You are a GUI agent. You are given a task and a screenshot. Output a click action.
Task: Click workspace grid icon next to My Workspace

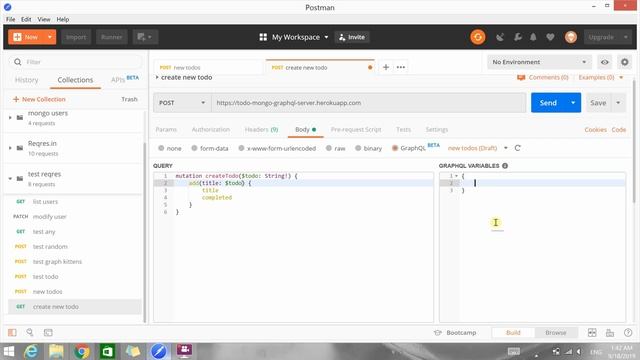(x=263, y=37)
